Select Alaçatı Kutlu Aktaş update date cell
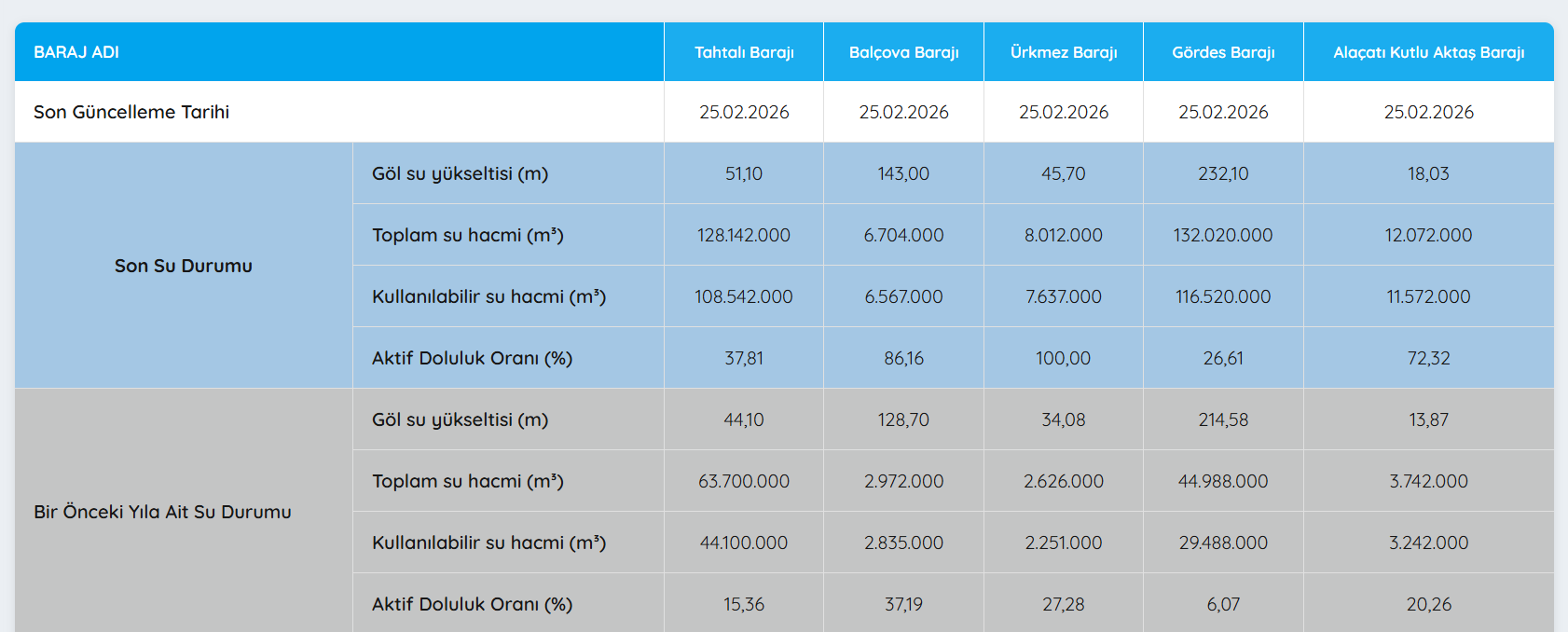 click(x=1428, y=112)
